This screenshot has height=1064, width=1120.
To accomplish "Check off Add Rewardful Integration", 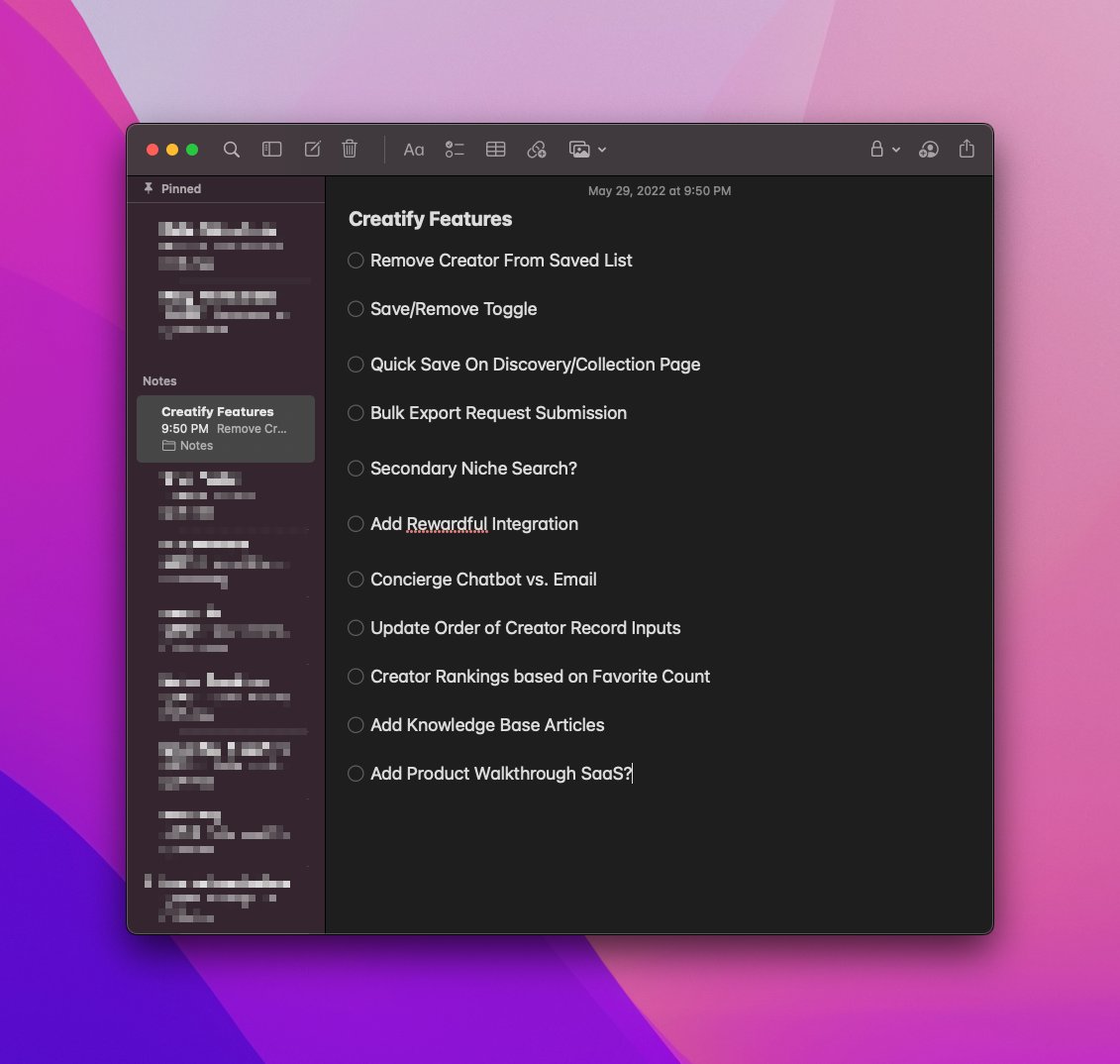I will click(356, 524).
